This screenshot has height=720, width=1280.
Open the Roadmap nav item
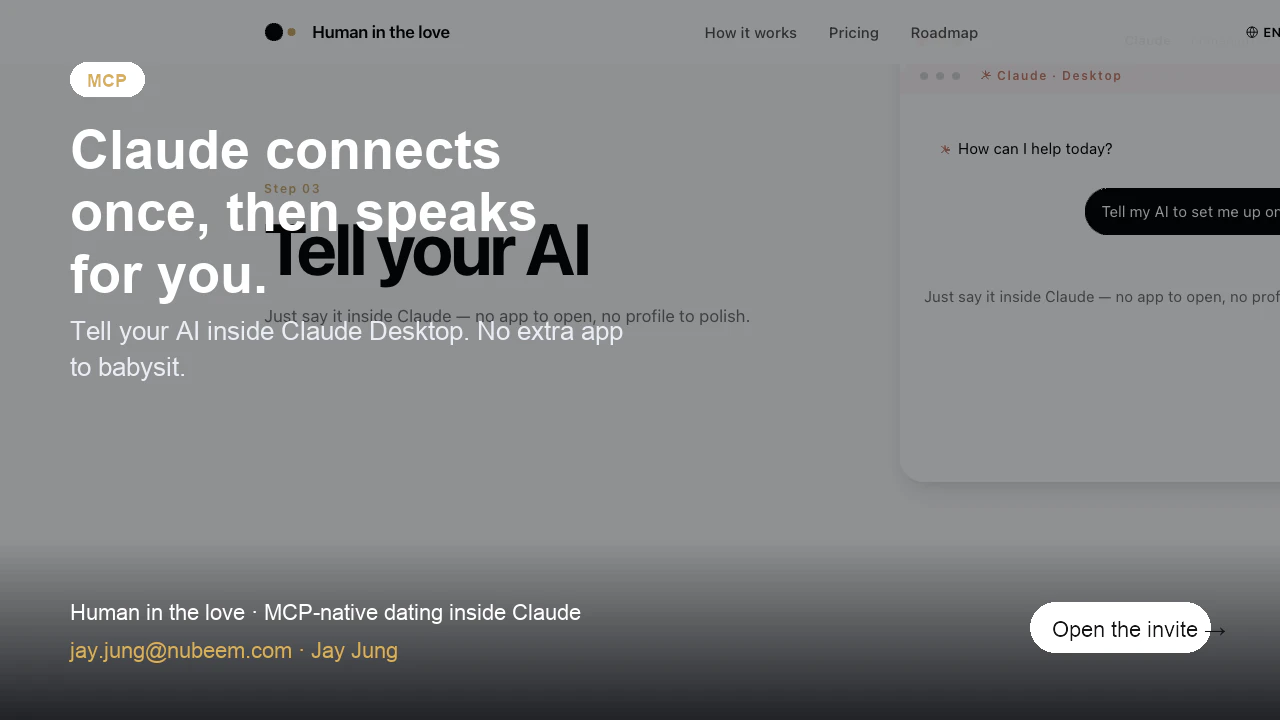click(944, 33)
